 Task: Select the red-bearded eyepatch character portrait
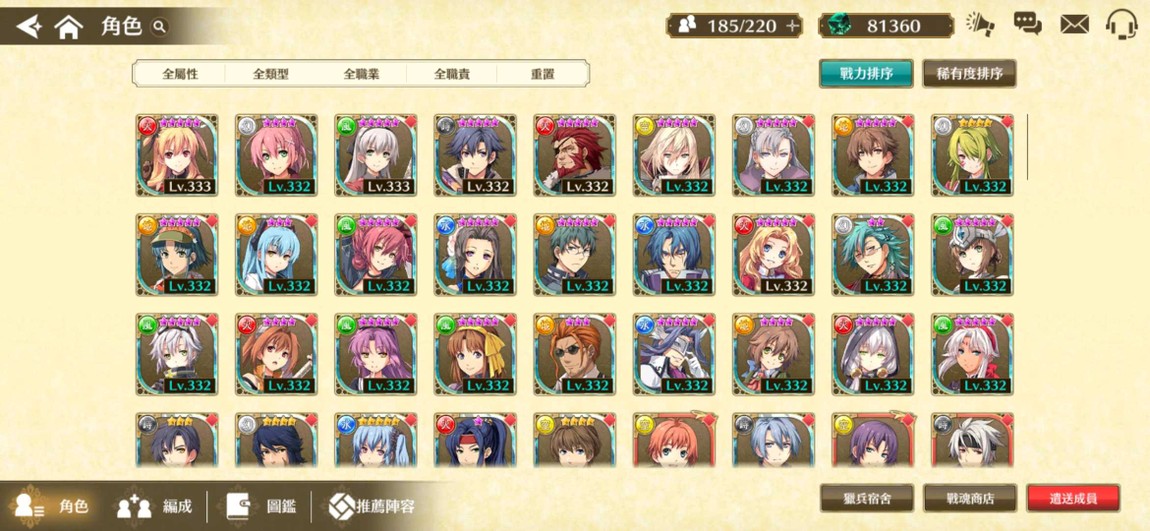[x=574, y=155]
